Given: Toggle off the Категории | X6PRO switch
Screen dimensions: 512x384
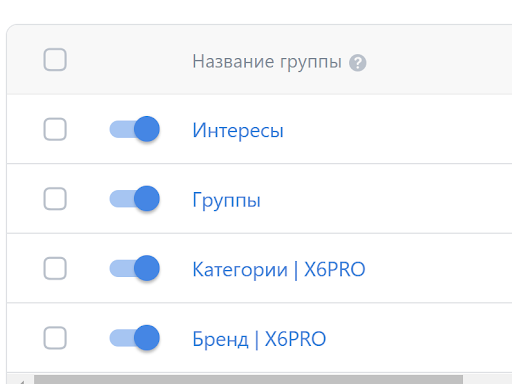Looking at the screenshot, I should (135, 268).
